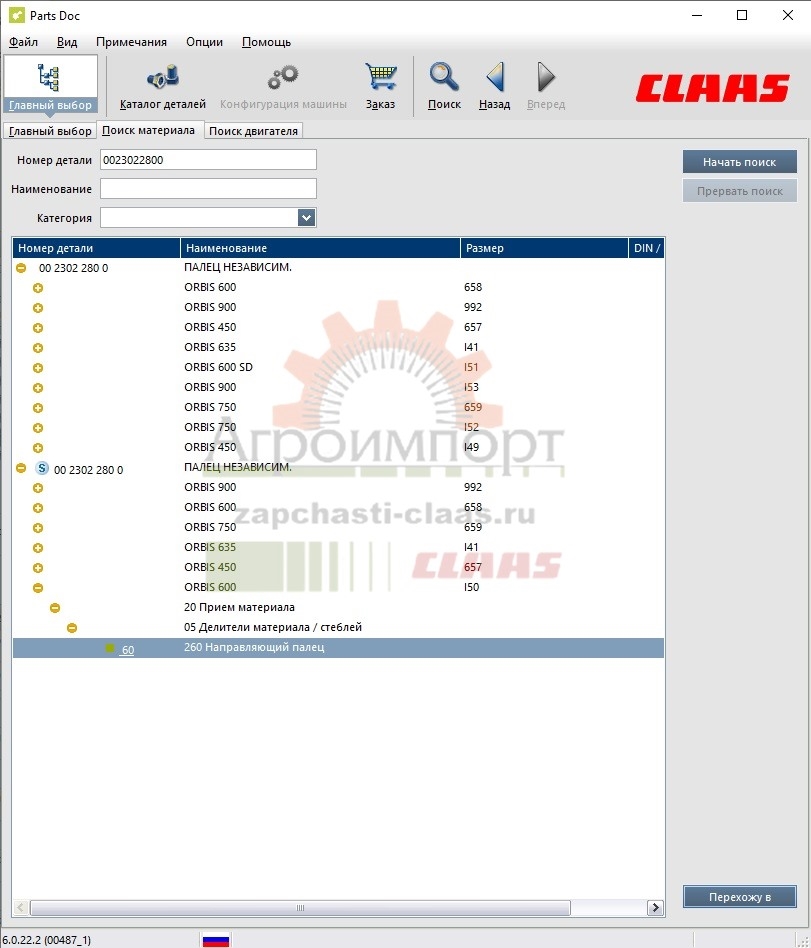The width and height of the screenshot is (811, 948).
Task: Collapse the 05 Делители материала / стеблей node
Action: 72,628
